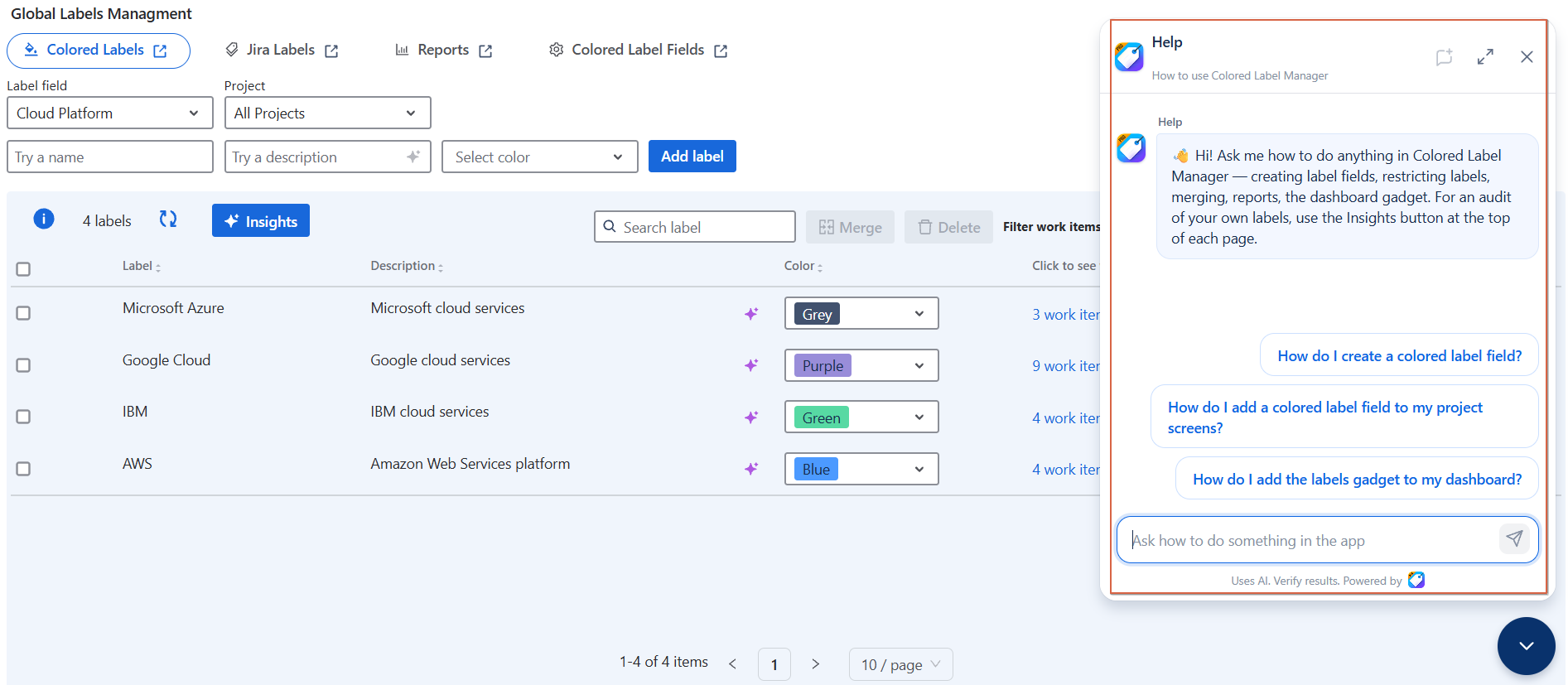Close the Help panel

(x=1527, y=57)
